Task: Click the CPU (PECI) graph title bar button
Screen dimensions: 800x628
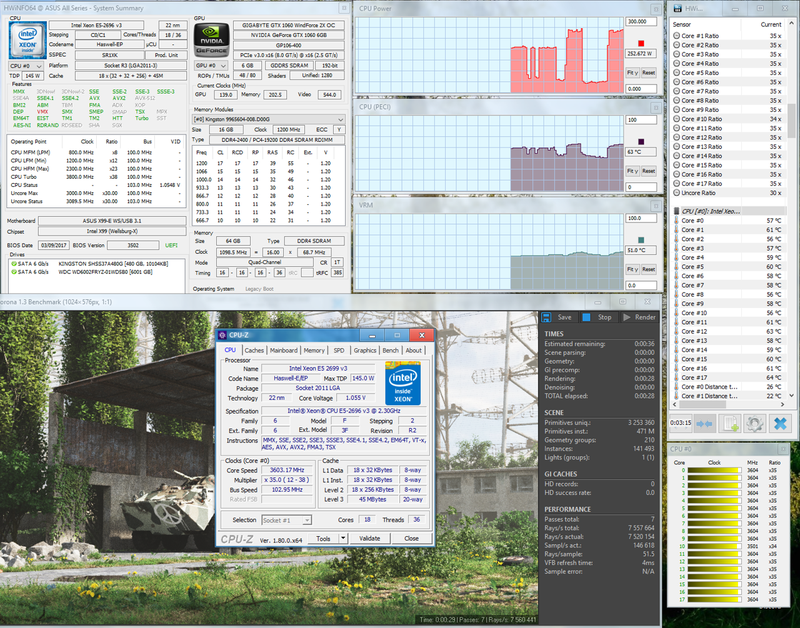Action: [656, 107]
